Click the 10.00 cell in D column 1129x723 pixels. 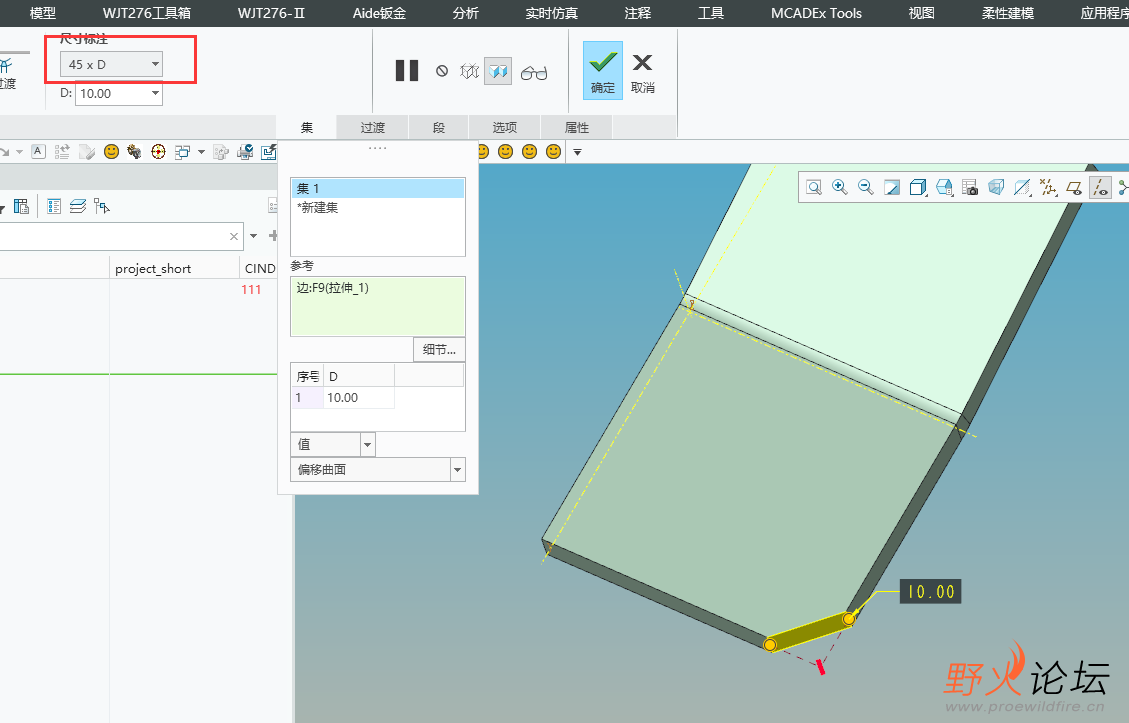(x=359, y=398)
